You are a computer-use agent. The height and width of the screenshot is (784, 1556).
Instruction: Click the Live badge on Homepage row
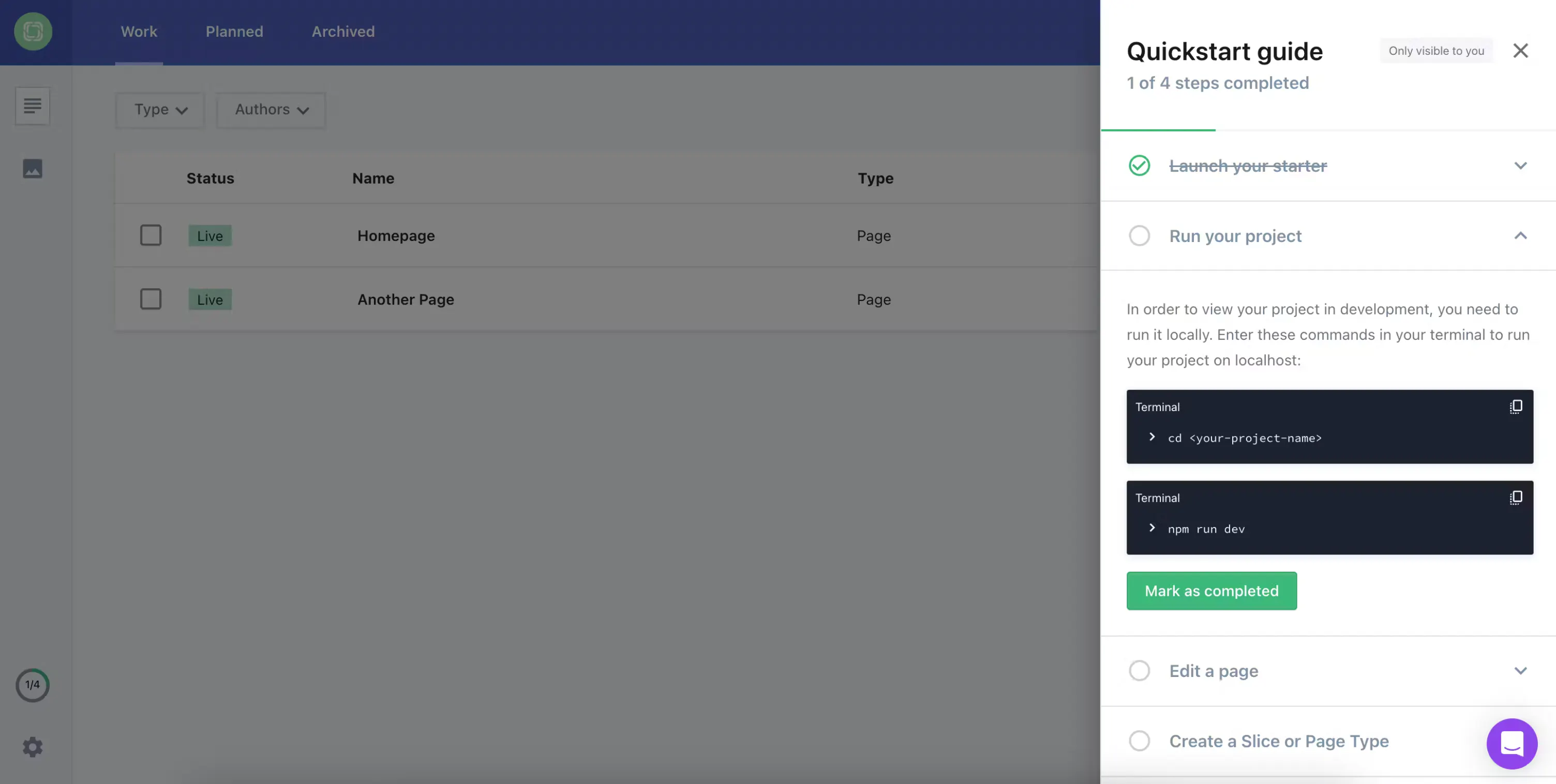210,236
